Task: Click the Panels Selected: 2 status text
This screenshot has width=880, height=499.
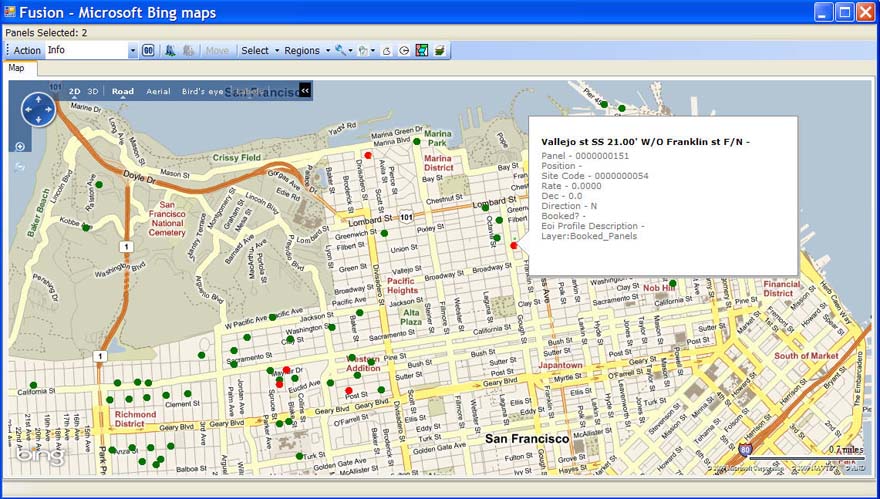Action: pyautogui.click(x=46, y=33)
